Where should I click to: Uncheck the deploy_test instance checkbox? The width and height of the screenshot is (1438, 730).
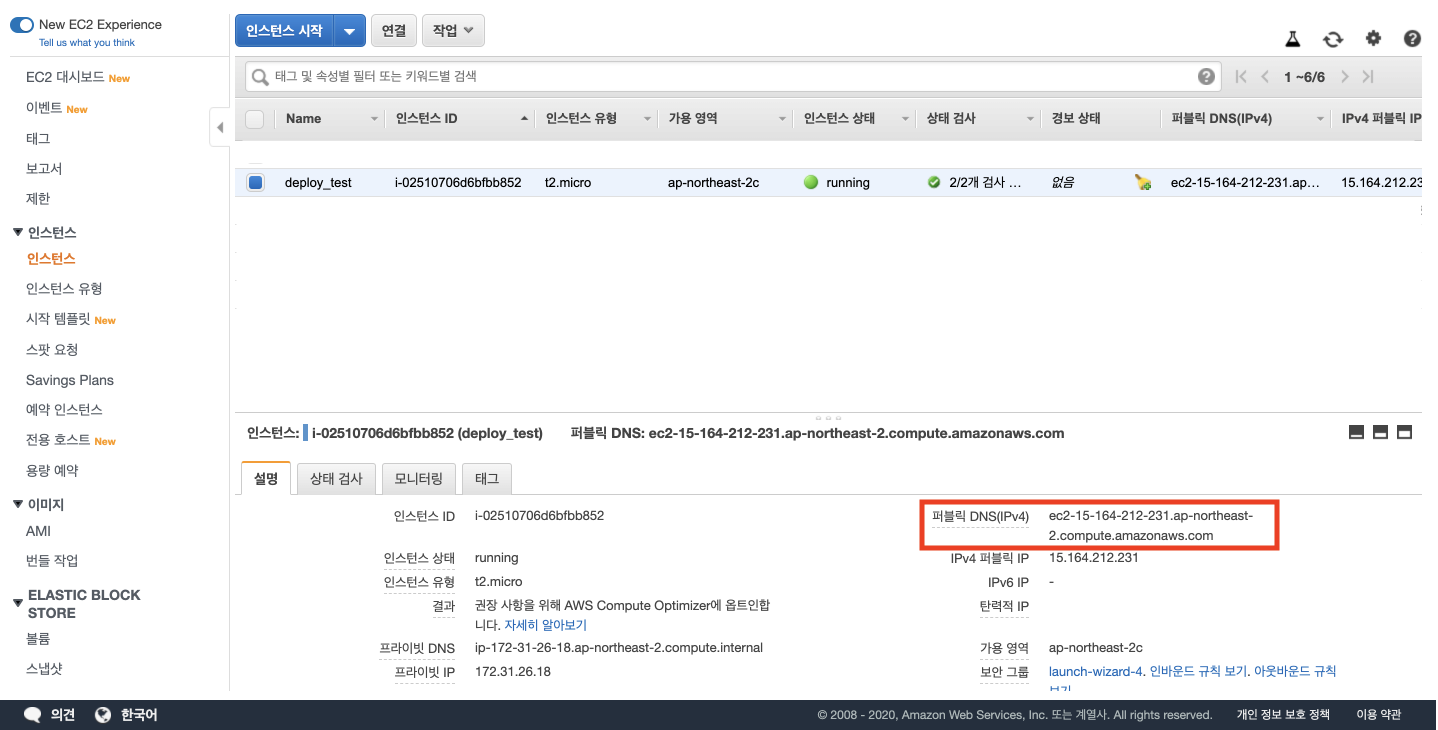point(255,182)
